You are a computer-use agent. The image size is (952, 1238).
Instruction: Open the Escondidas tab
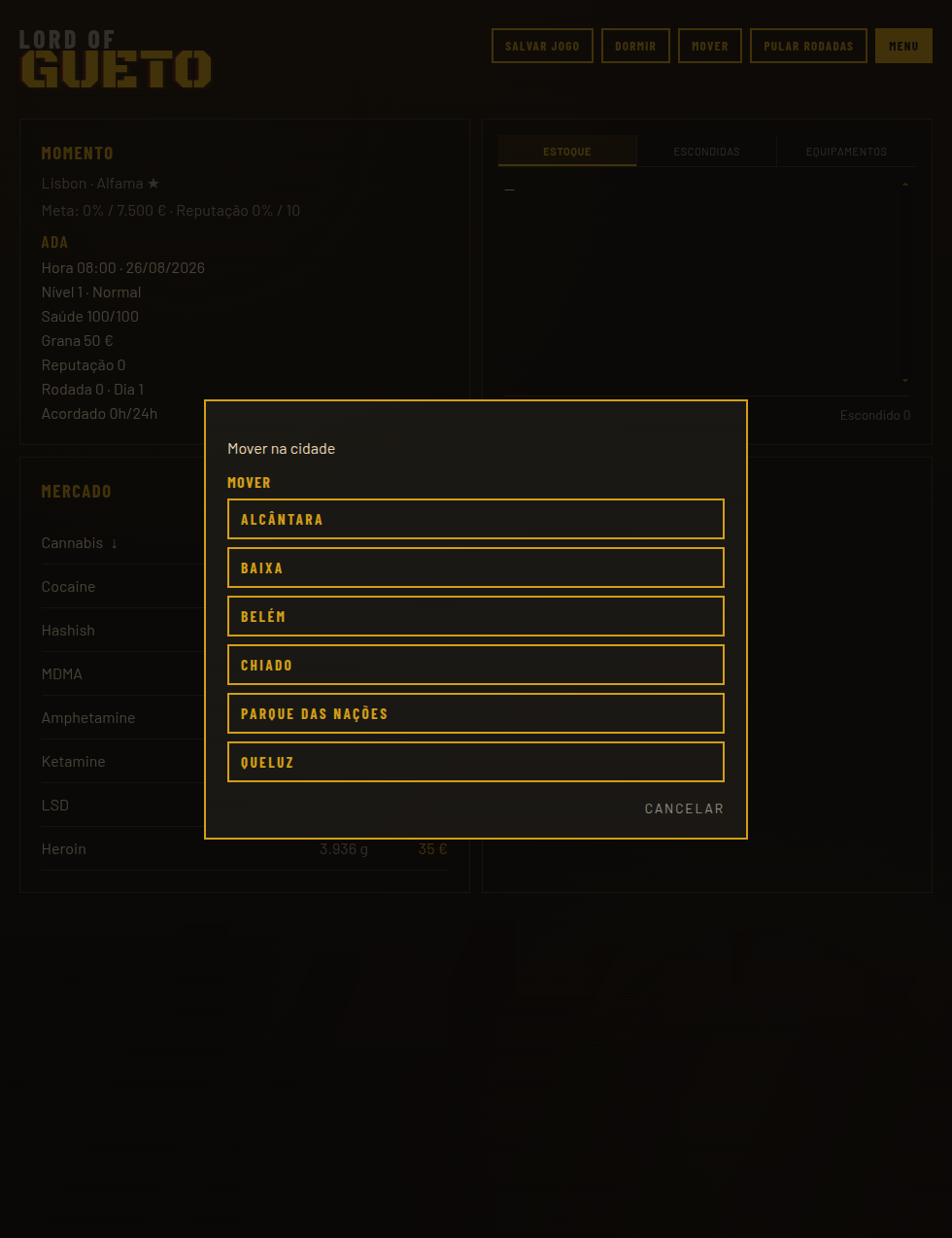click(706, 152)
